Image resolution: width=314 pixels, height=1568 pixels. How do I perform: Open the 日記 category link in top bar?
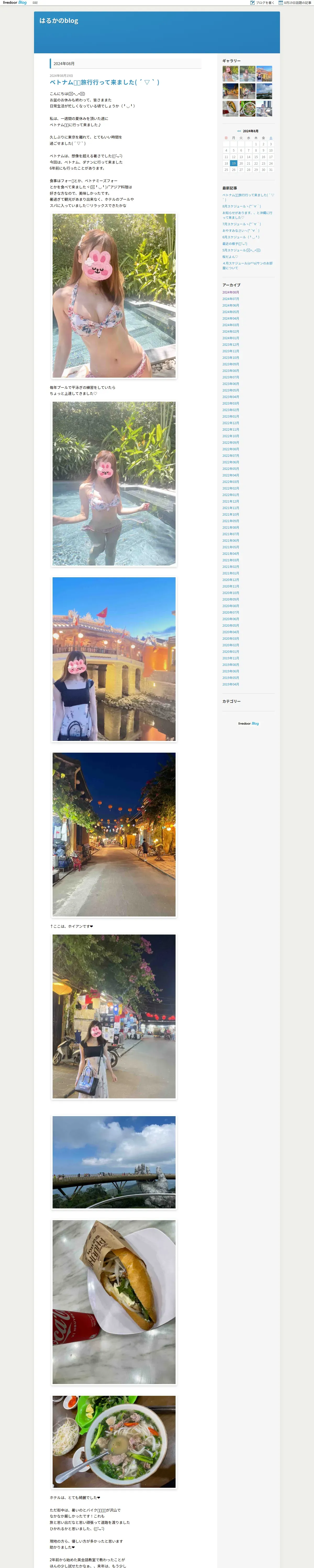click(35, 2)
